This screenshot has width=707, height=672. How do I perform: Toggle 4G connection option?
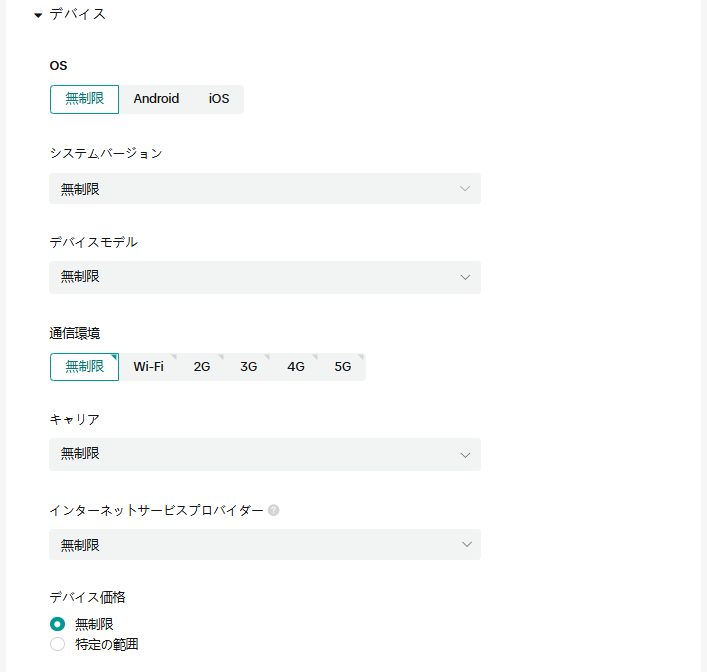[x=296, y=367]
